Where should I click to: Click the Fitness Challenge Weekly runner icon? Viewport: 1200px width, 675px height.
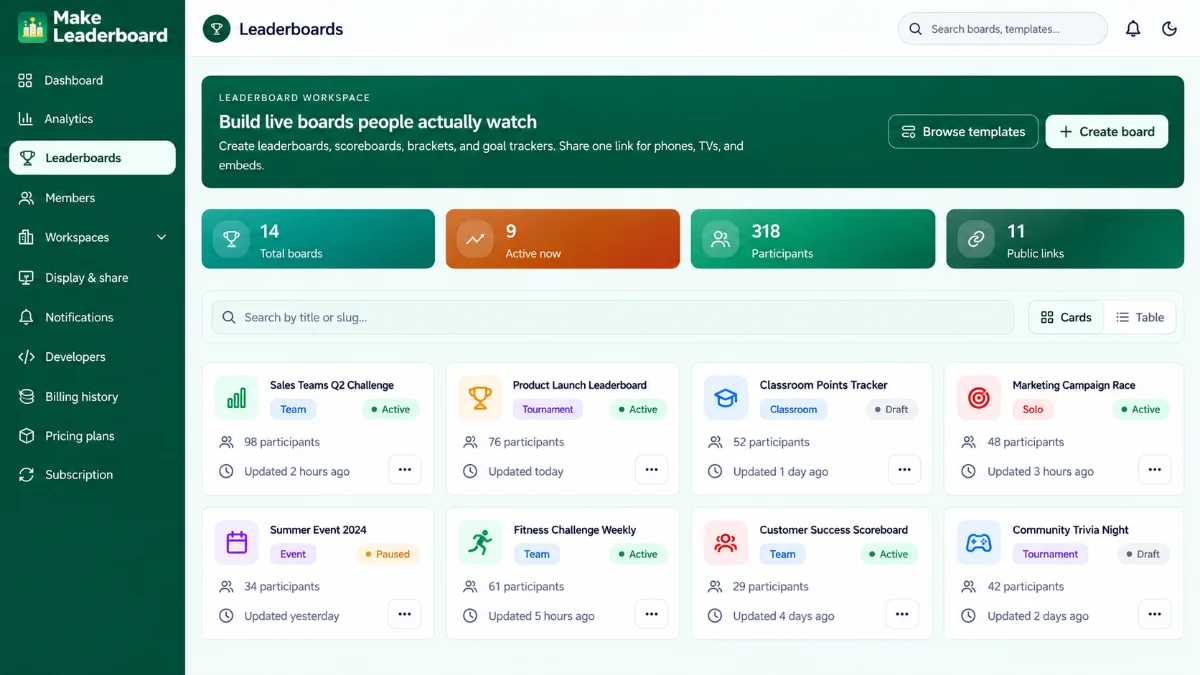(480, 542)
